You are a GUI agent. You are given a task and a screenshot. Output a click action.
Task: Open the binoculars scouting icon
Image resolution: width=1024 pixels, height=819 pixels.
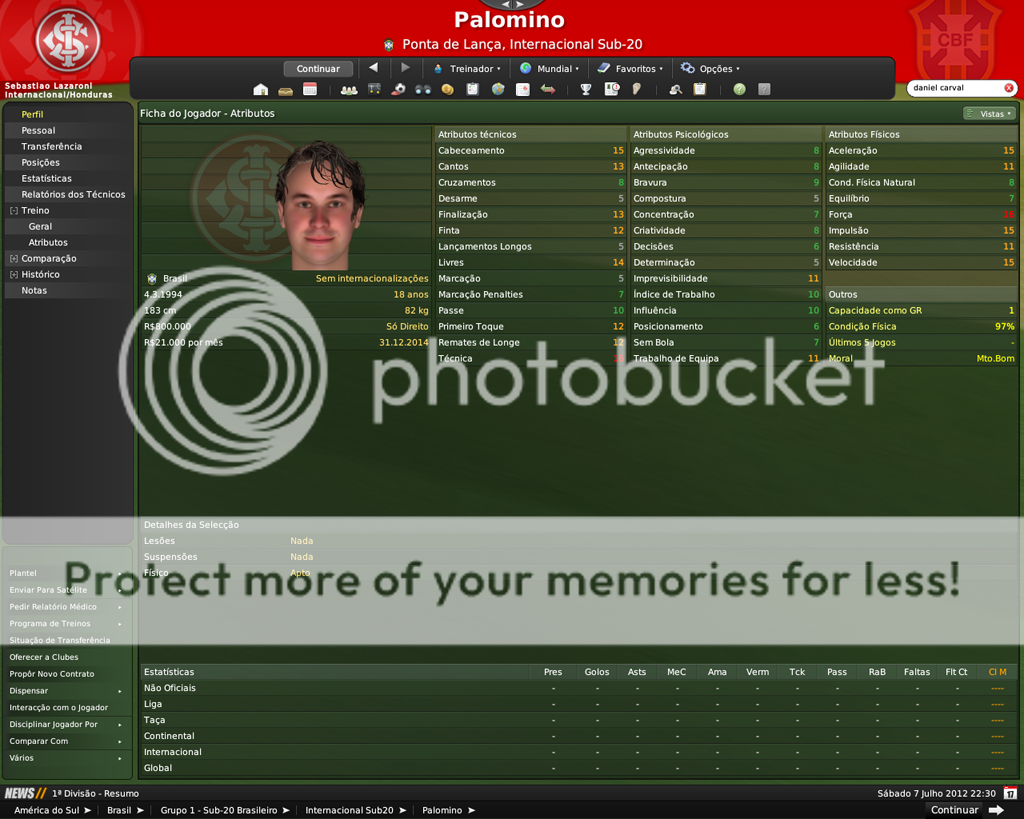(423, 90)
